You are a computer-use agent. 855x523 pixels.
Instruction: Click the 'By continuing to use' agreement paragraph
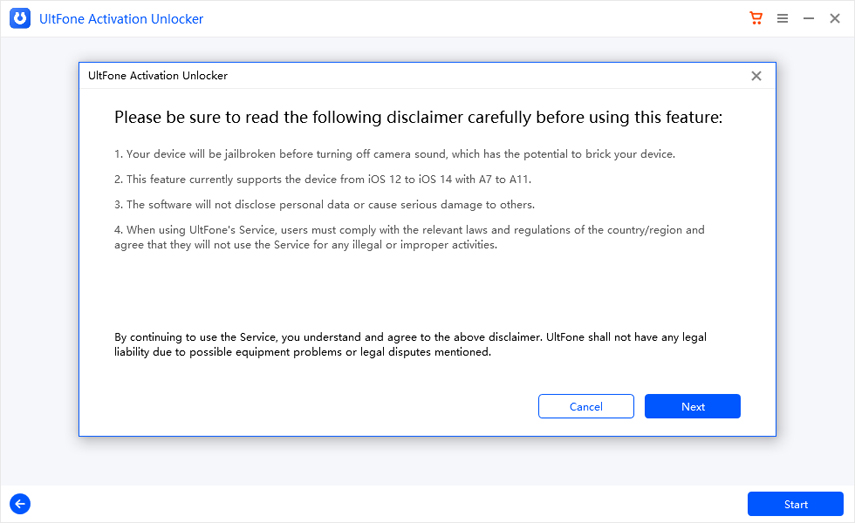(x=410, y=344)
